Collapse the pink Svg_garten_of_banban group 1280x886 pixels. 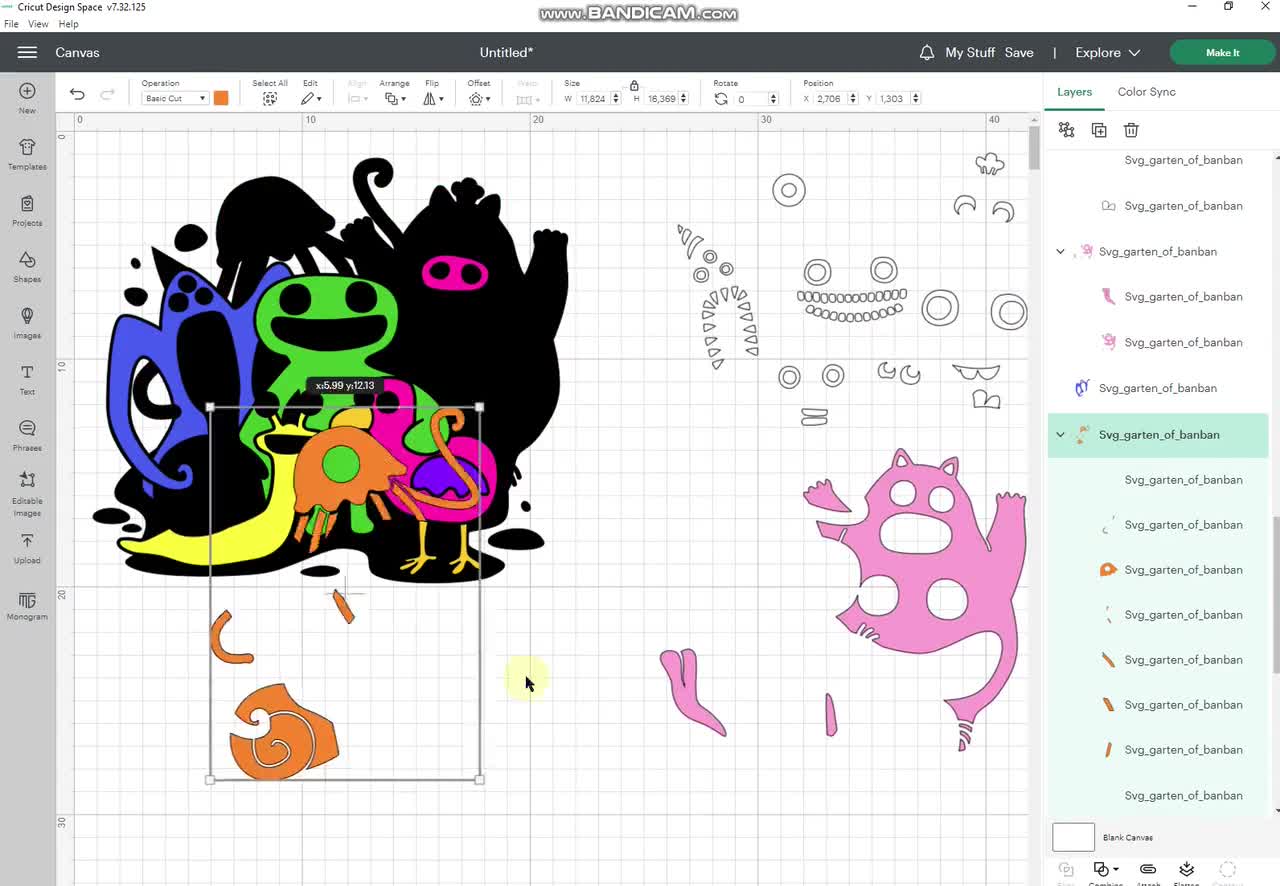point(1060,252)
